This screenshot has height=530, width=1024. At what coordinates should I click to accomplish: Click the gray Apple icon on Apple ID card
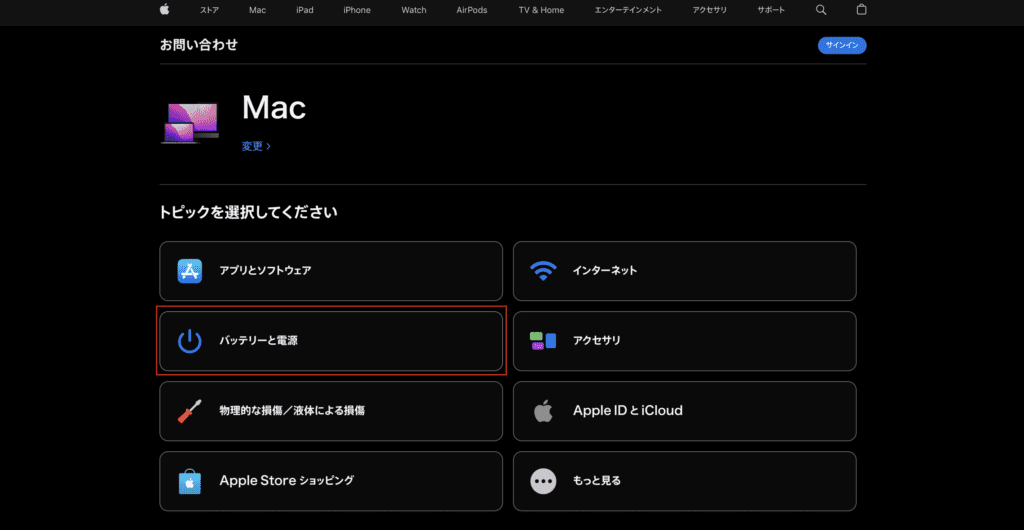coord(543,411)
